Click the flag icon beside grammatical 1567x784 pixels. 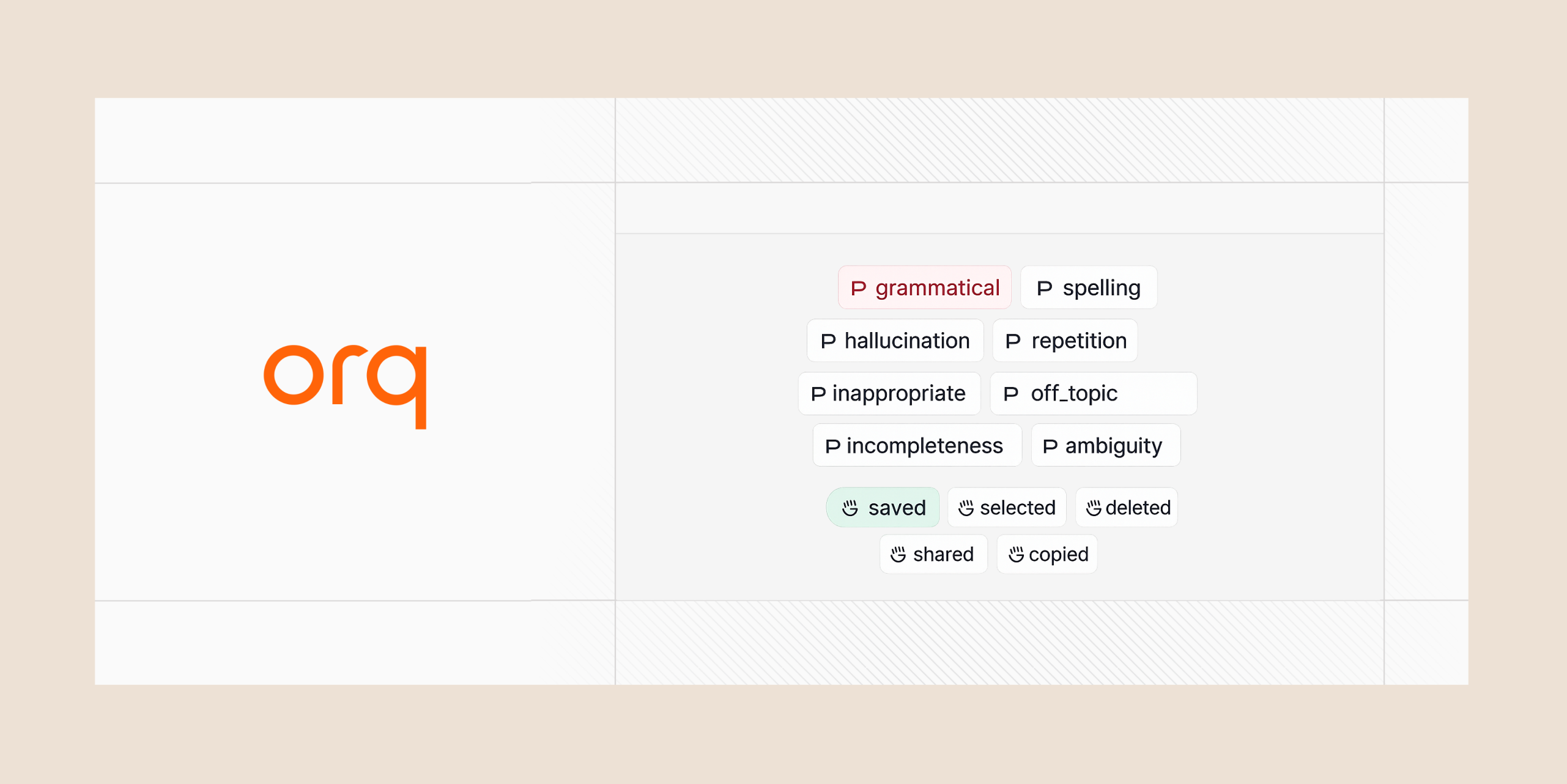coord(858,288)
